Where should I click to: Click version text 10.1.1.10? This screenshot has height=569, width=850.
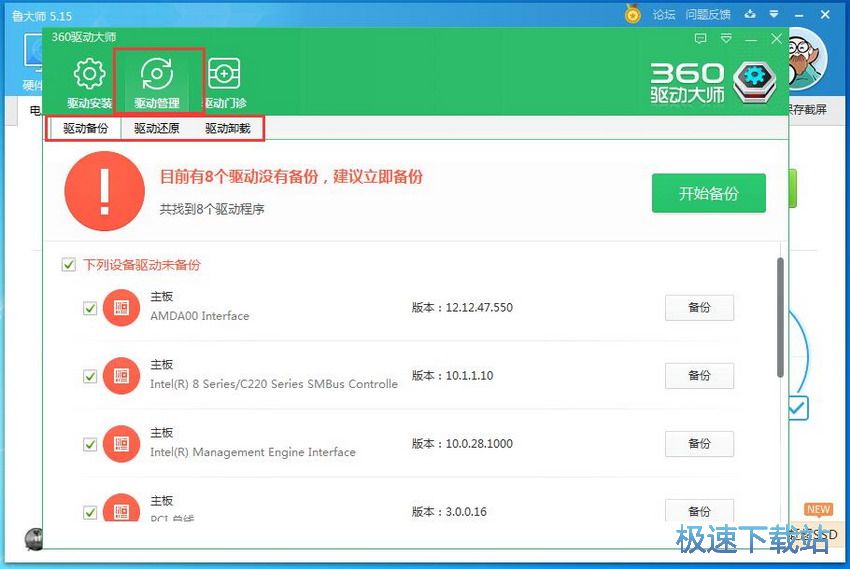tap(469, 376)
